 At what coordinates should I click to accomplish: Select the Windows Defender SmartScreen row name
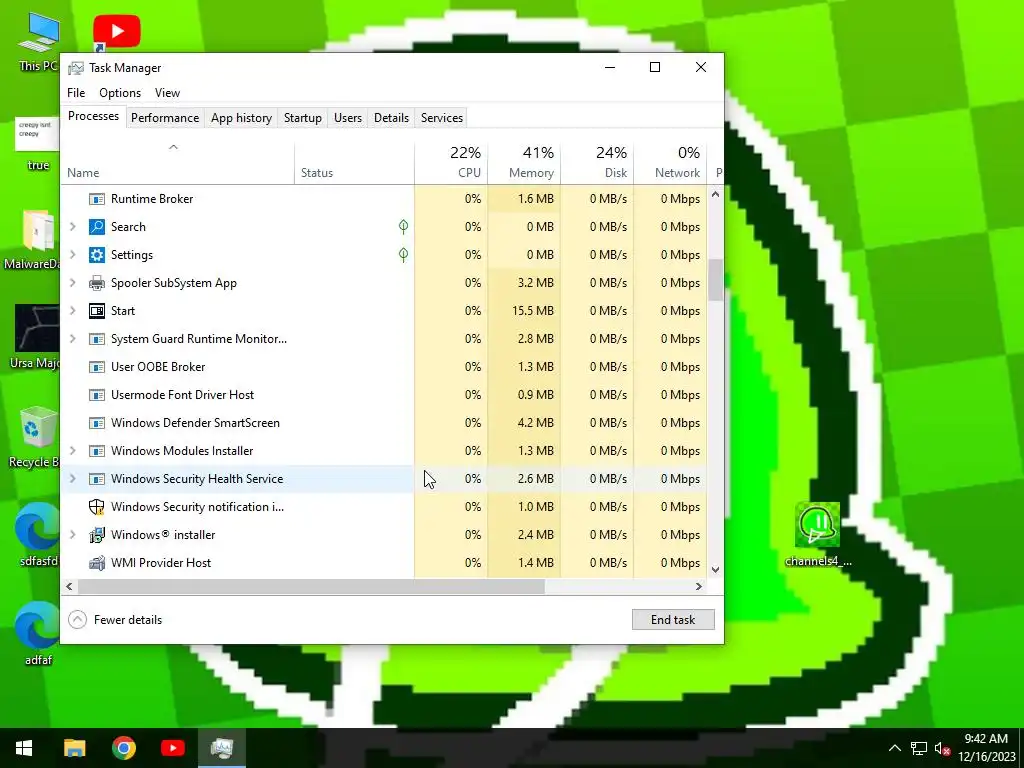point(195,423)
